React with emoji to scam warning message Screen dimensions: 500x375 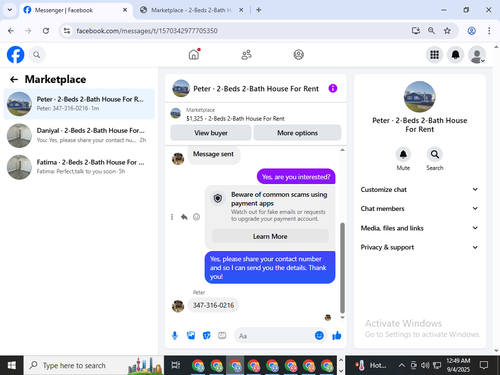pos(196,217)
